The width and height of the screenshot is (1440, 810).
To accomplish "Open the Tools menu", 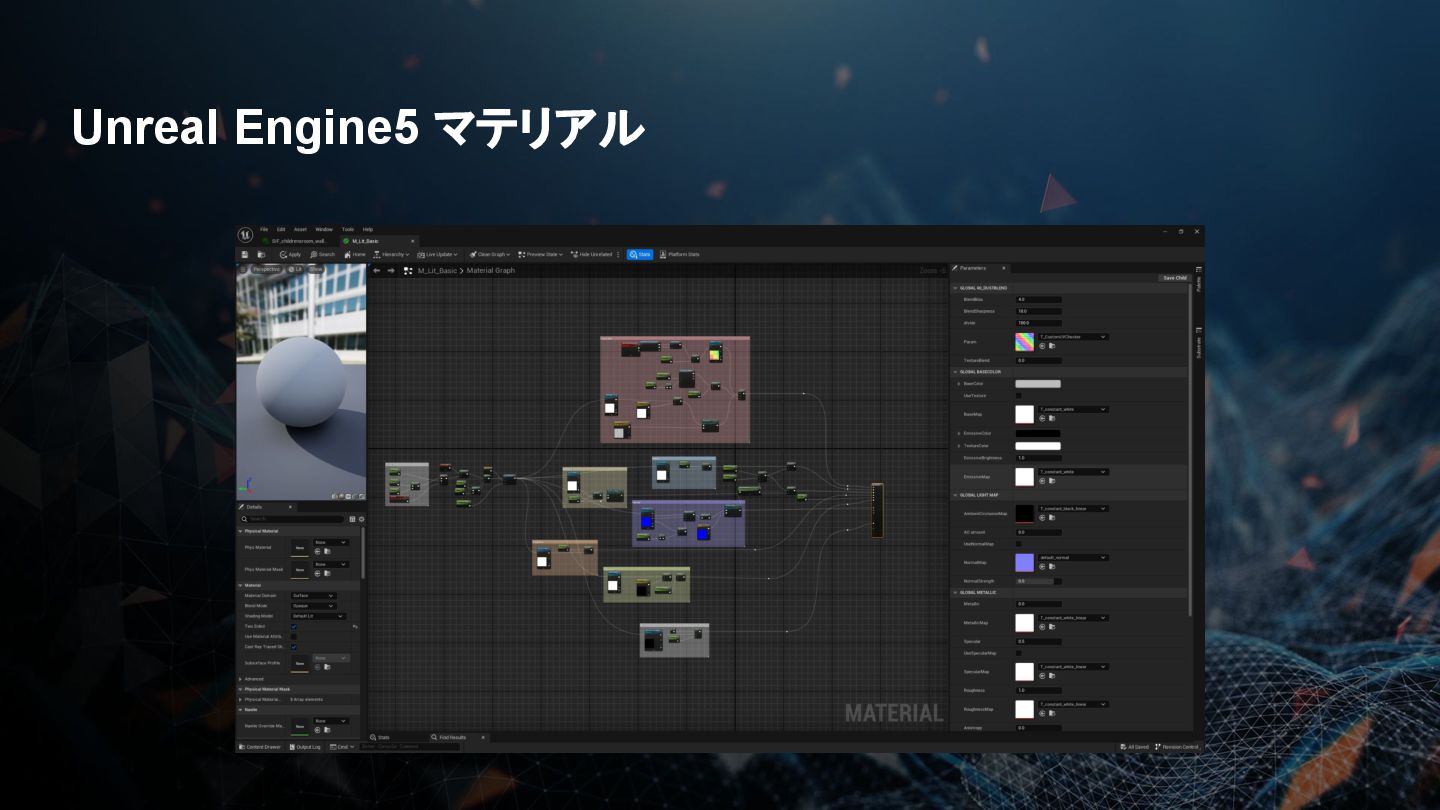I will click(x=348, y=229).
